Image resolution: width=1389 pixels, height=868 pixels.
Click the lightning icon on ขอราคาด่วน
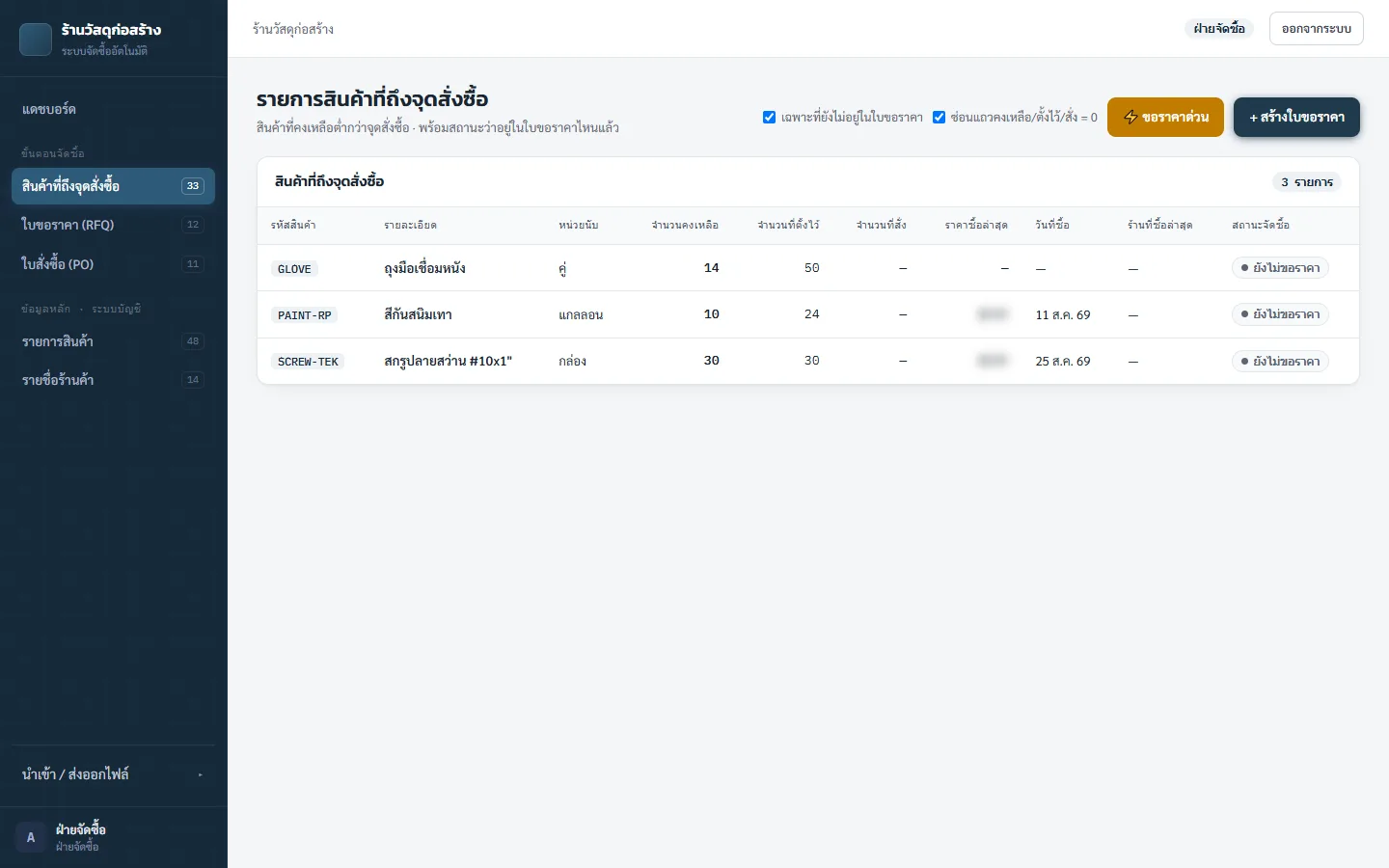click(1130, 118)
